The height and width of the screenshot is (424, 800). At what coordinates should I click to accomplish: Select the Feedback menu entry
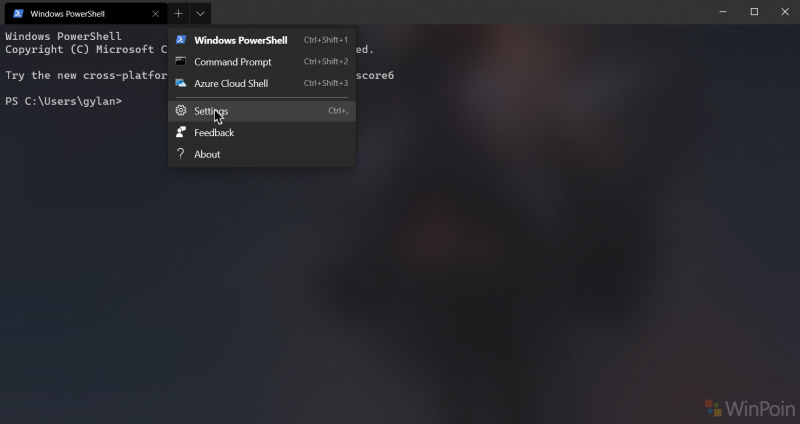262,133
